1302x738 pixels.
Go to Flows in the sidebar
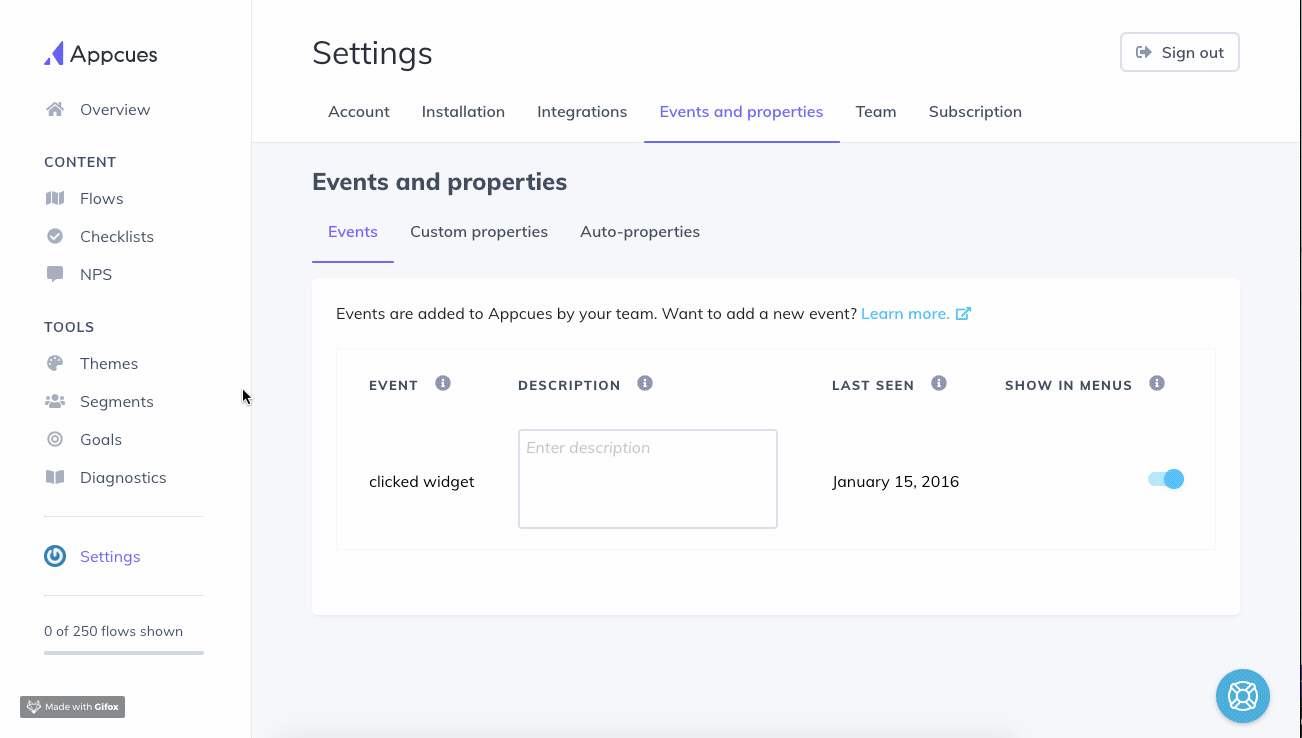pos(102,198)
